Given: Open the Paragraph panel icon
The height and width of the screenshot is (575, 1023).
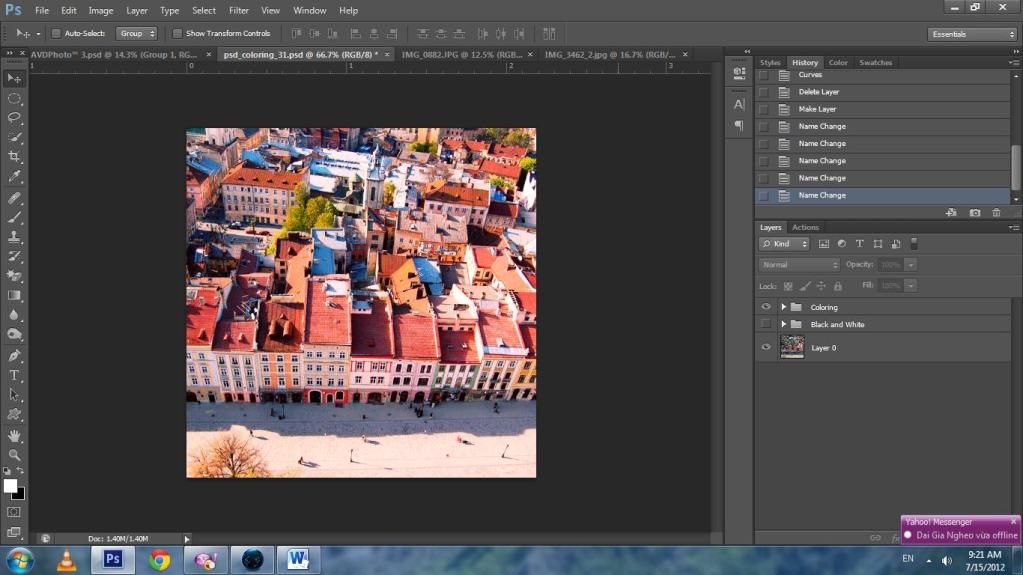Looking at the screenshot, I should coord(739,125).
